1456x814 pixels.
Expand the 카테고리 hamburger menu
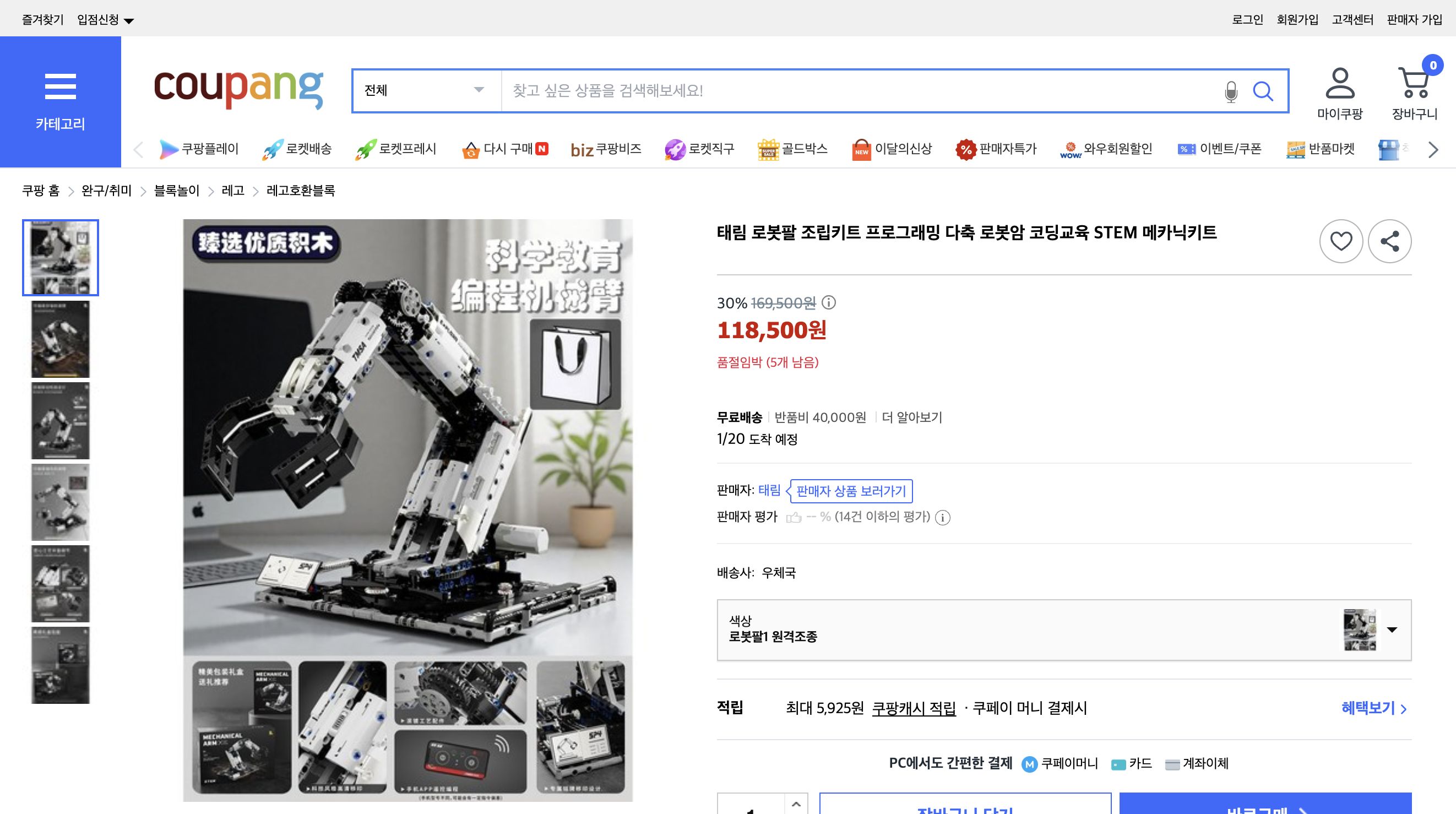[x=61, y=86]
